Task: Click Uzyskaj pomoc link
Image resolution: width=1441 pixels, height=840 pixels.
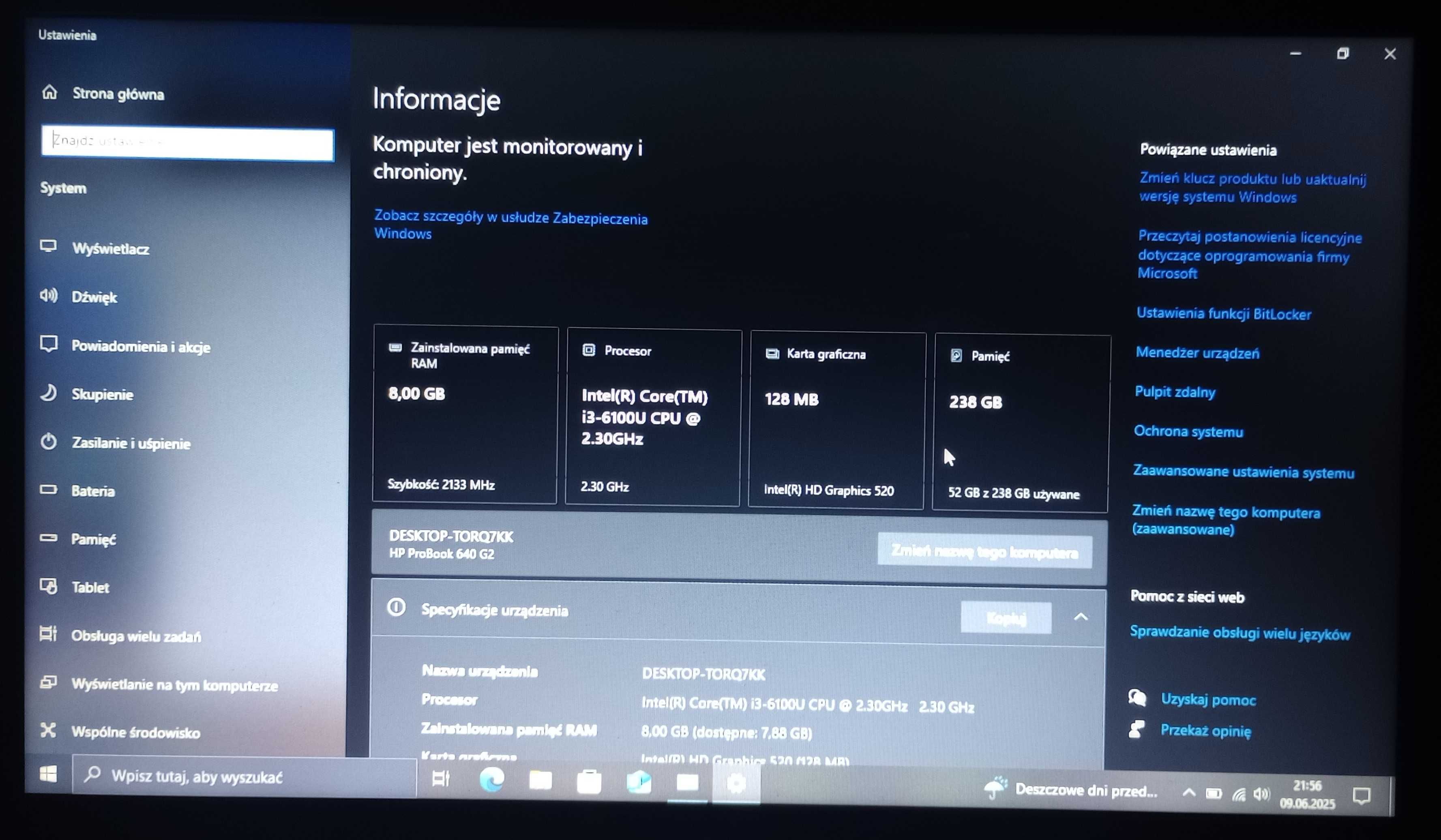Action: (x=1208, y=699)
